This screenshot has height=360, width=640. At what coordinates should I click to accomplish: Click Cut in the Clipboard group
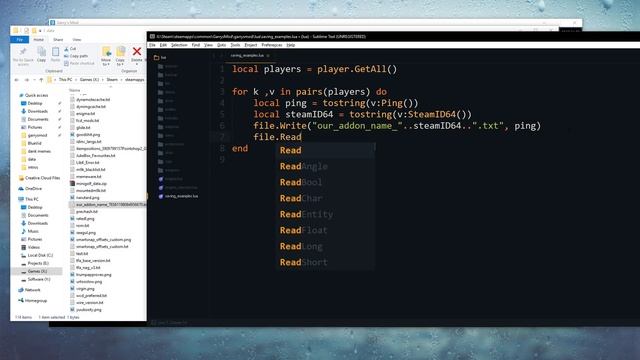[70, 49]
